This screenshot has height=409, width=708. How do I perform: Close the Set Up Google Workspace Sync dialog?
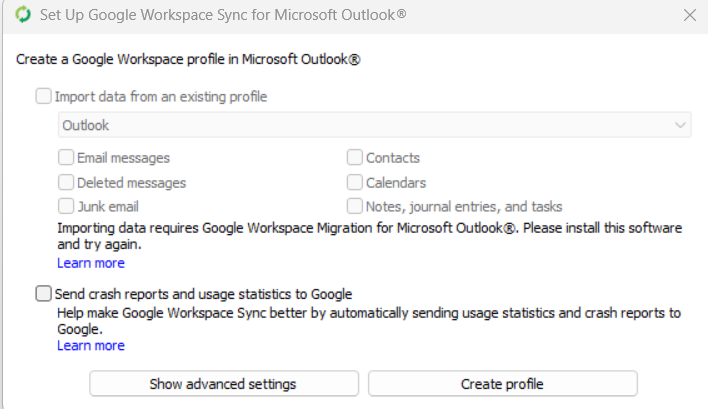[x=689, y=15]
